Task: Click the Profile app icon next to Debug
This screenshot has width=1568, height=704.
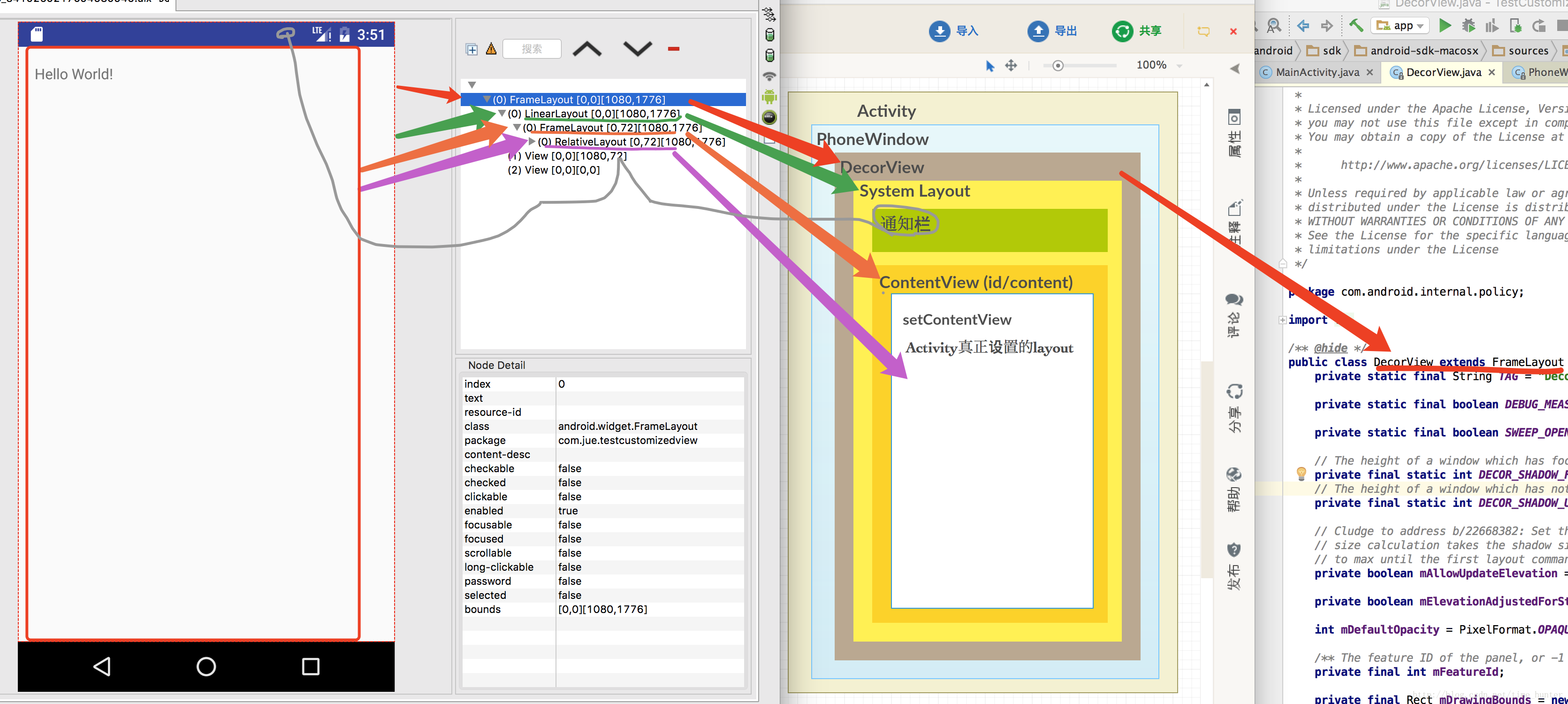Action: click(x=1492, y=25)
